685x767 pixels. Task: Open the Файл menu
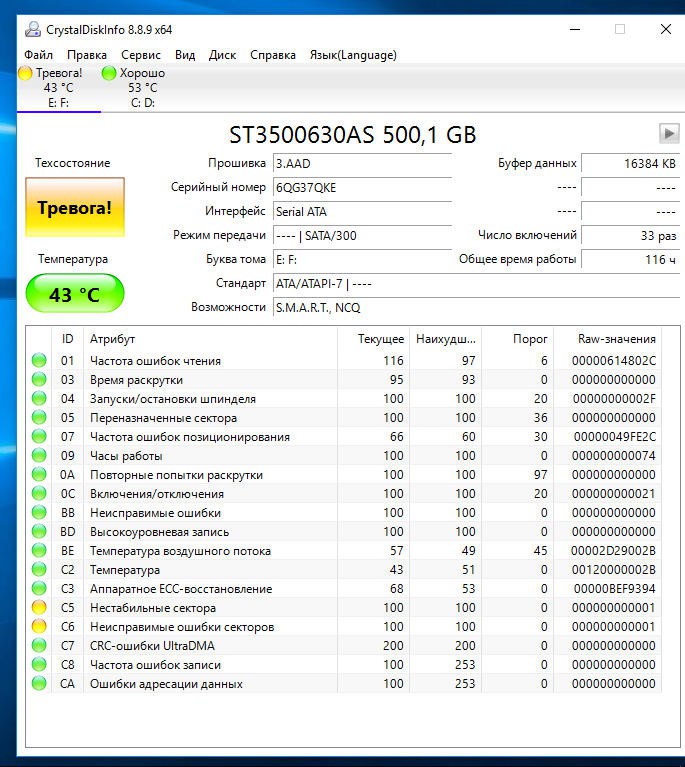point(38,55)
